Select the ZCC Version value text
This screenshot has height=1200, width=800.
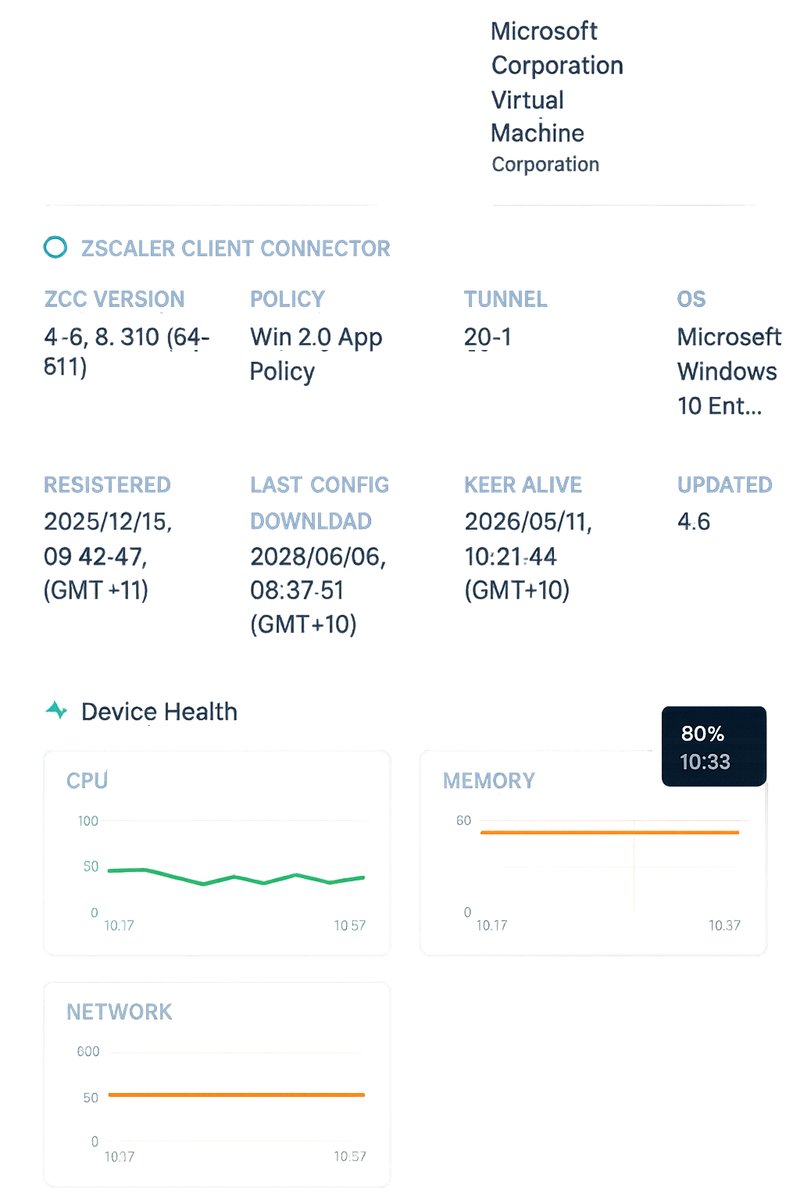tap(127, 352)
